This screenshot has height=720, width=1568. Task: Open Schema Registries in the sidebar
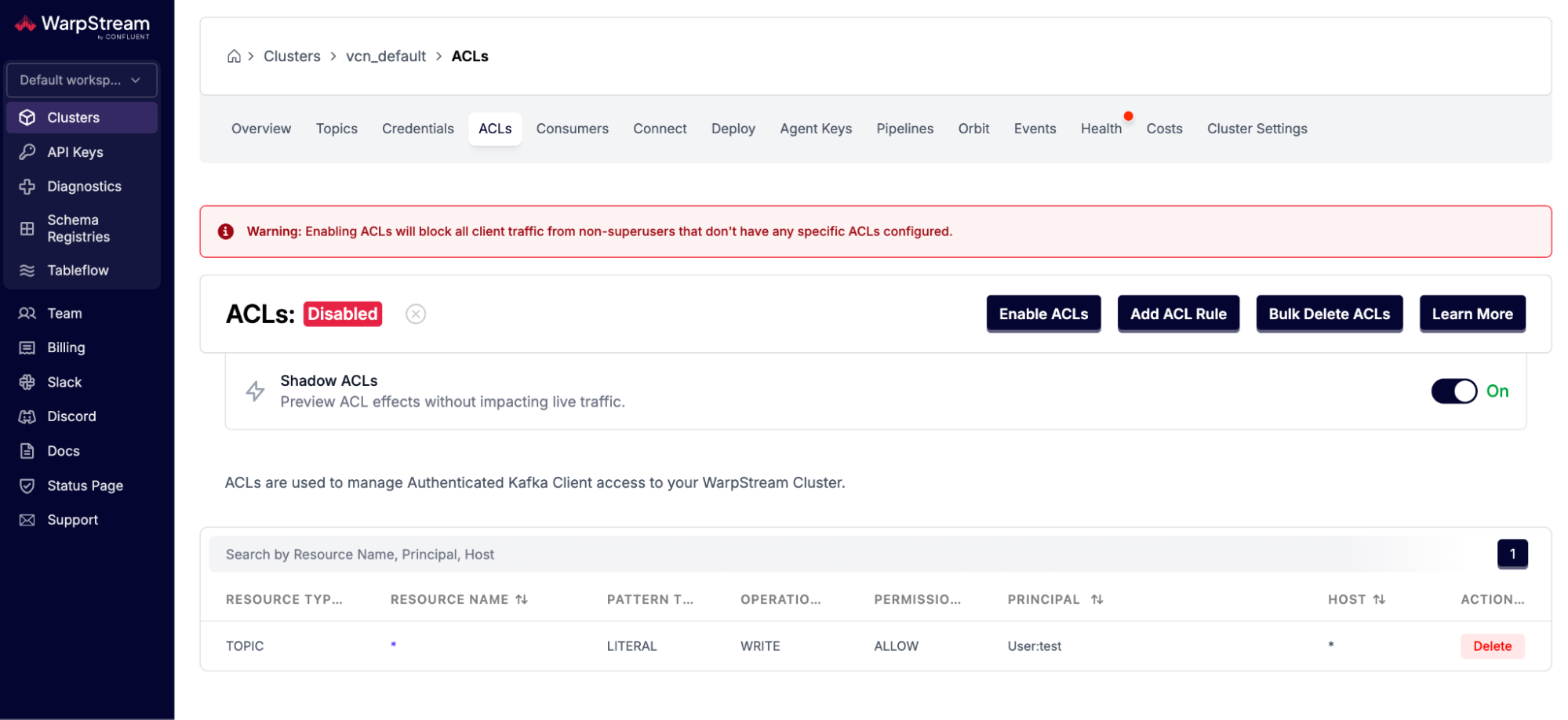click(78, 228)
